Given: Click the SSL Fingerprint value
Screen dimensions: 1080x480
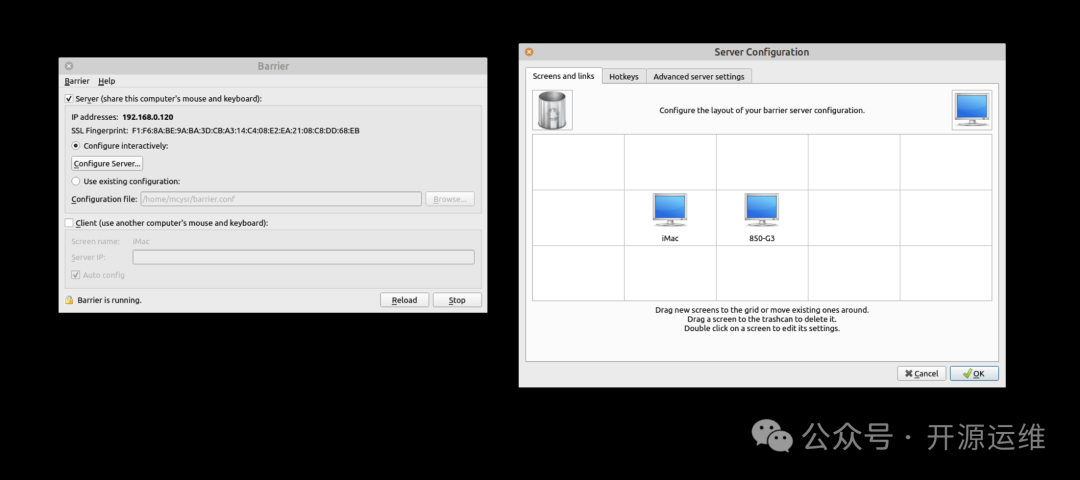Looking at the screenshot, I should tap(246, 130).
